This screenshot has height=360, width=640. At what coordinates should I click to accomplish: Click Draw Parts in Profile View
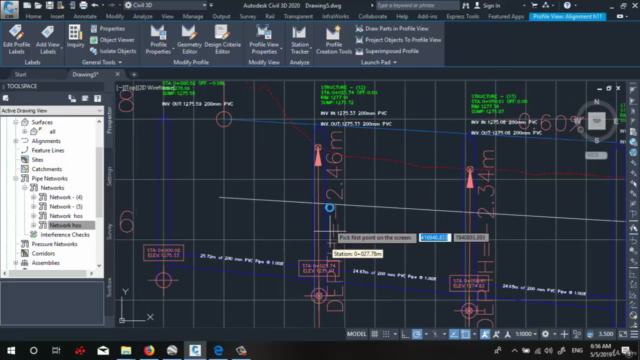tap(392, 29)
